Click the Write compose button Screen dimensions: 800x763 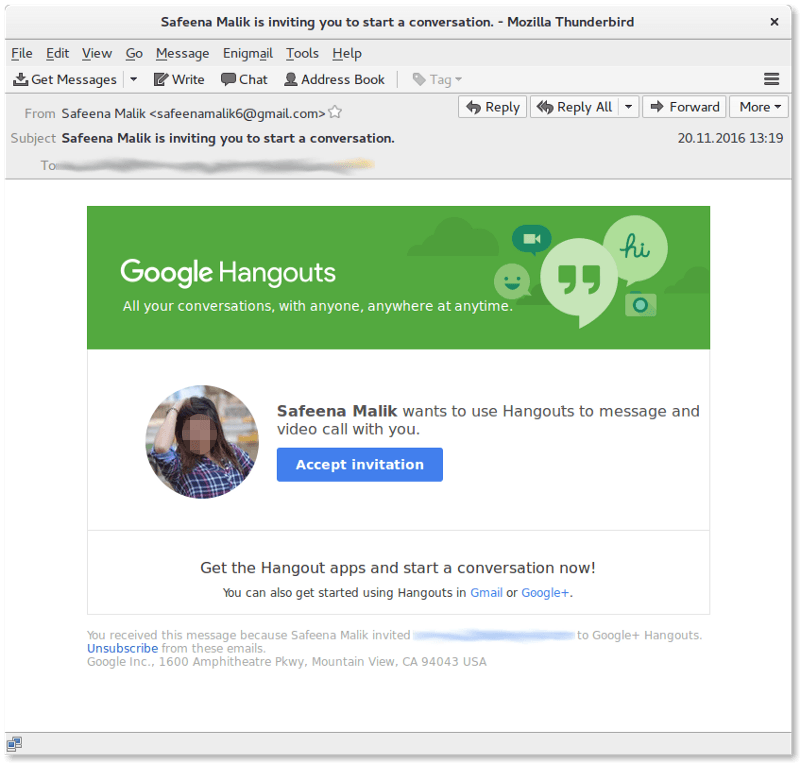tap(179, 80)
